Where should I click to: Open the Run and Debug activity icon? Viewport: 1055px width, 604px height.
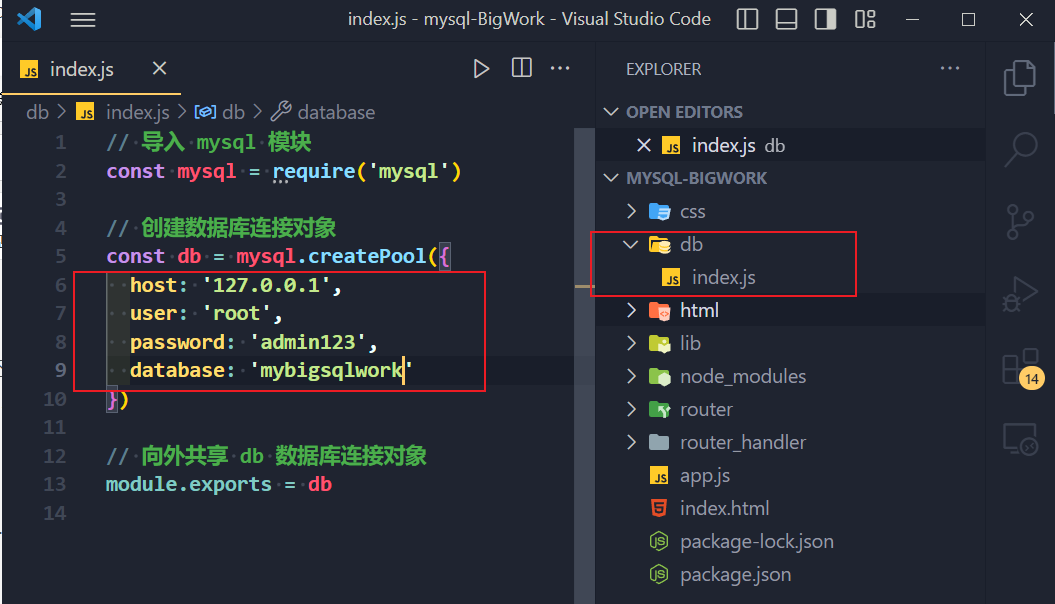(x=1020, y=294)
